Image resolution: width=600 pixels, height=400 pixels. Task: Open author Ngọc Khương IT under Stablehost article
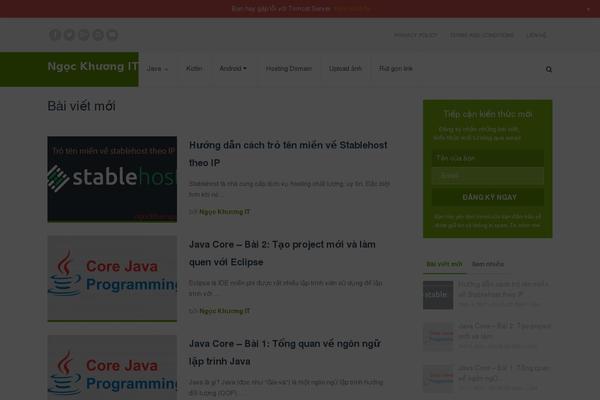click(225, 212)
